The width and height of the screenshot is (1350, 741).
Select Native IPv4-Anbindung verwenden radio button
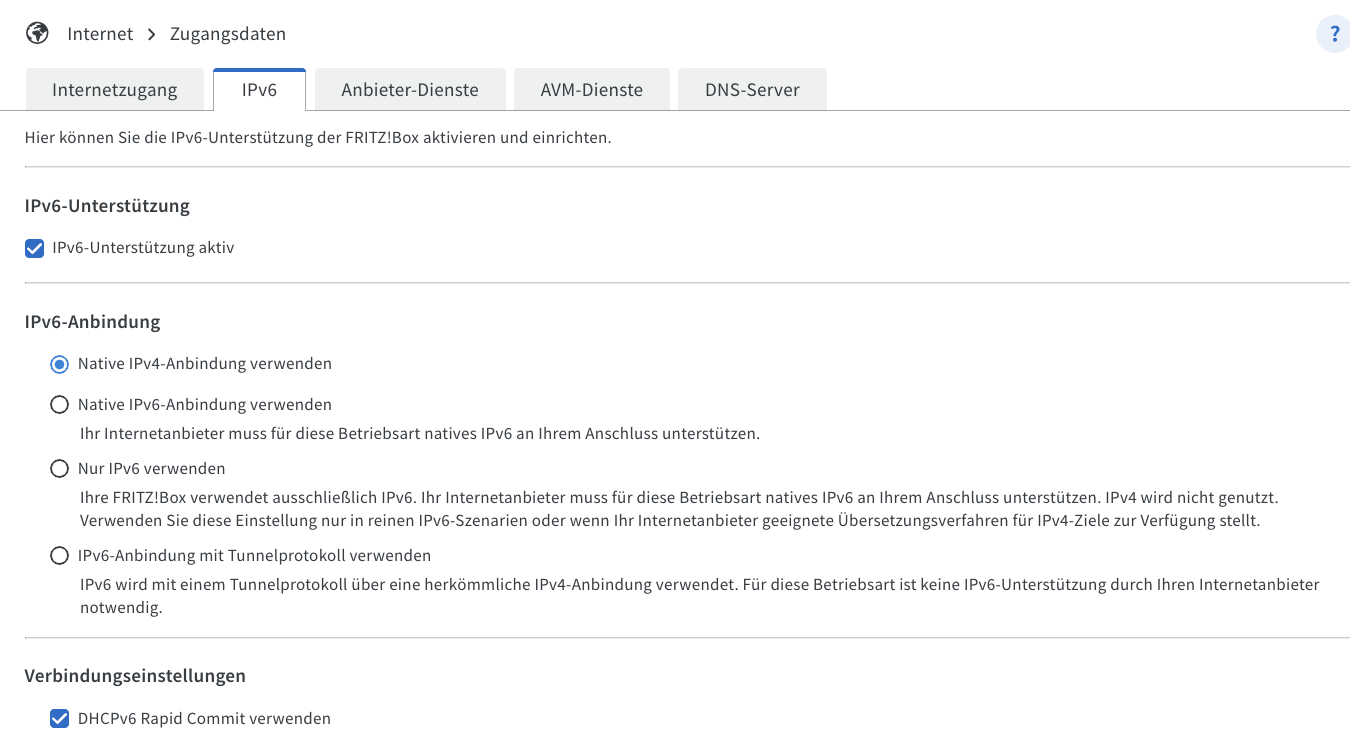[x=60, y=364]
